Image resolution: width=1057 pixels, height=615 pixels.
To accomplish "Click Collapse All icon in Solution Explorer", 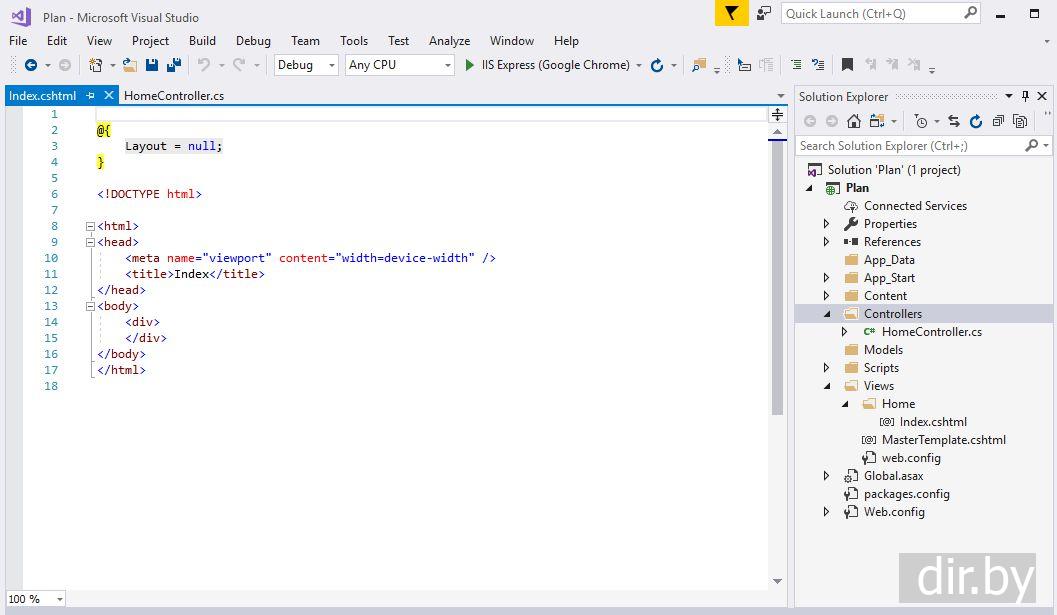I will (998, 121).
